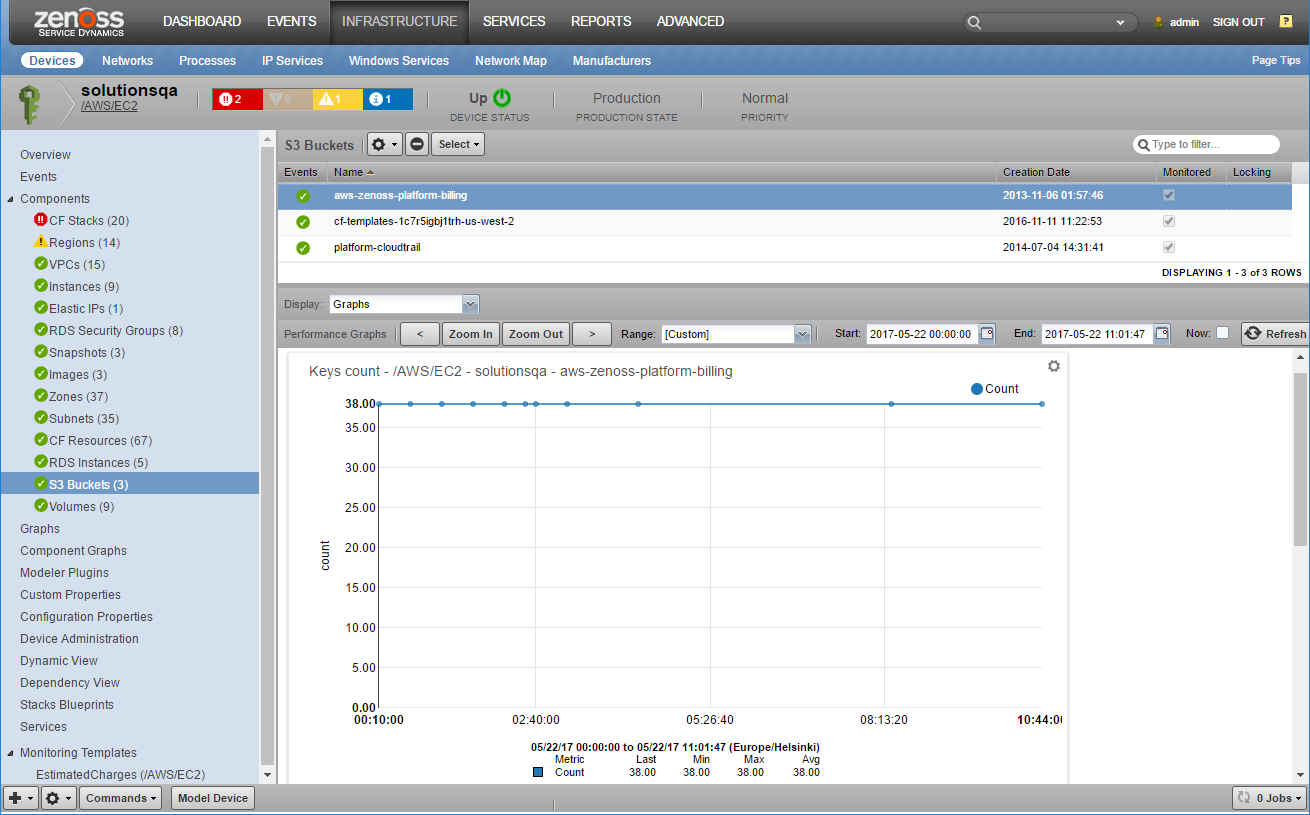Click the blue info events count 1
Viewport: 1310px width, 815px height.
[387, 99]
